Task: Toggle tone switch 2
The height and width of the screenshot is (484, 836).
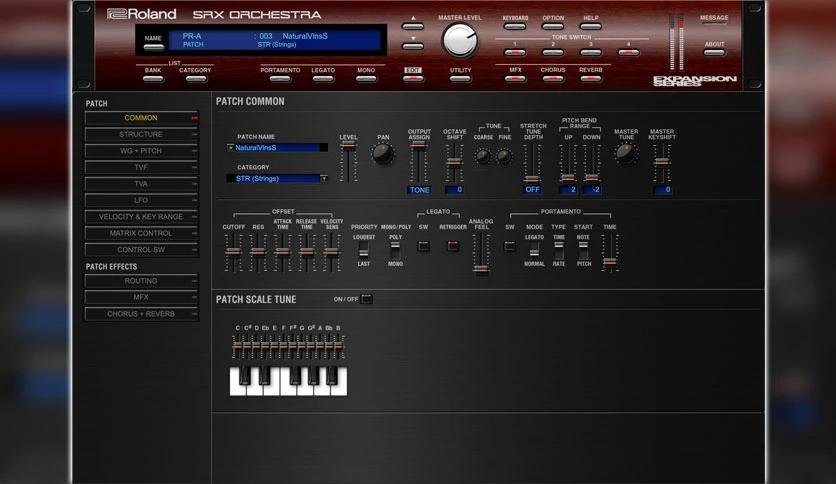Action: [553, 52]
